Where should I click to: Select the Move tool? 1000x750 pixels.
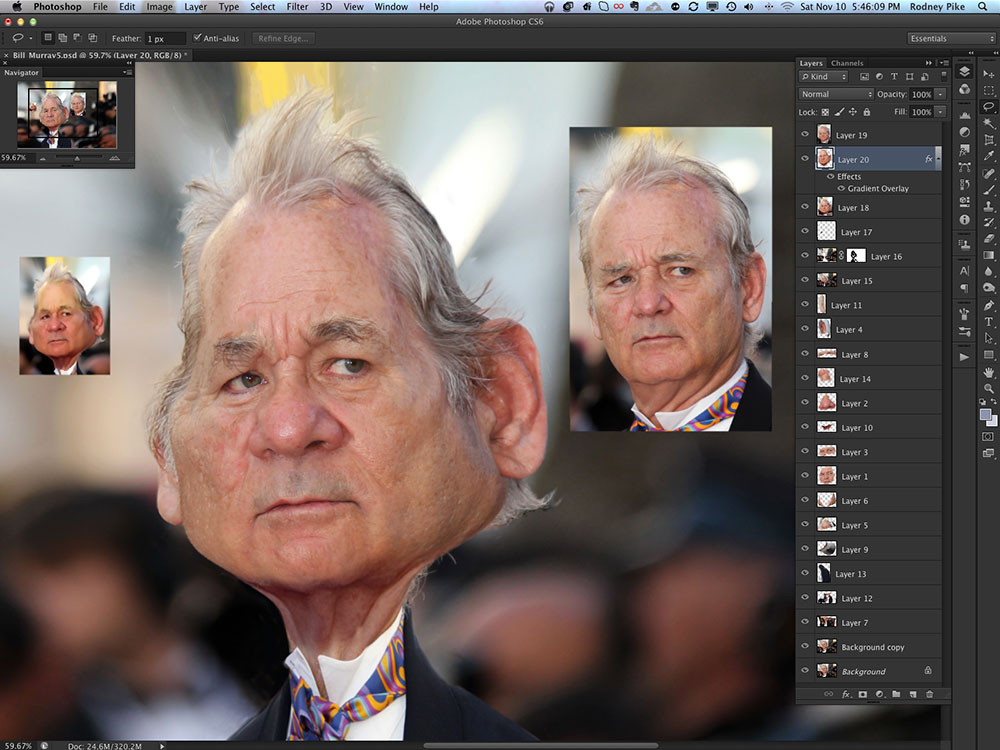coord(989,74)
